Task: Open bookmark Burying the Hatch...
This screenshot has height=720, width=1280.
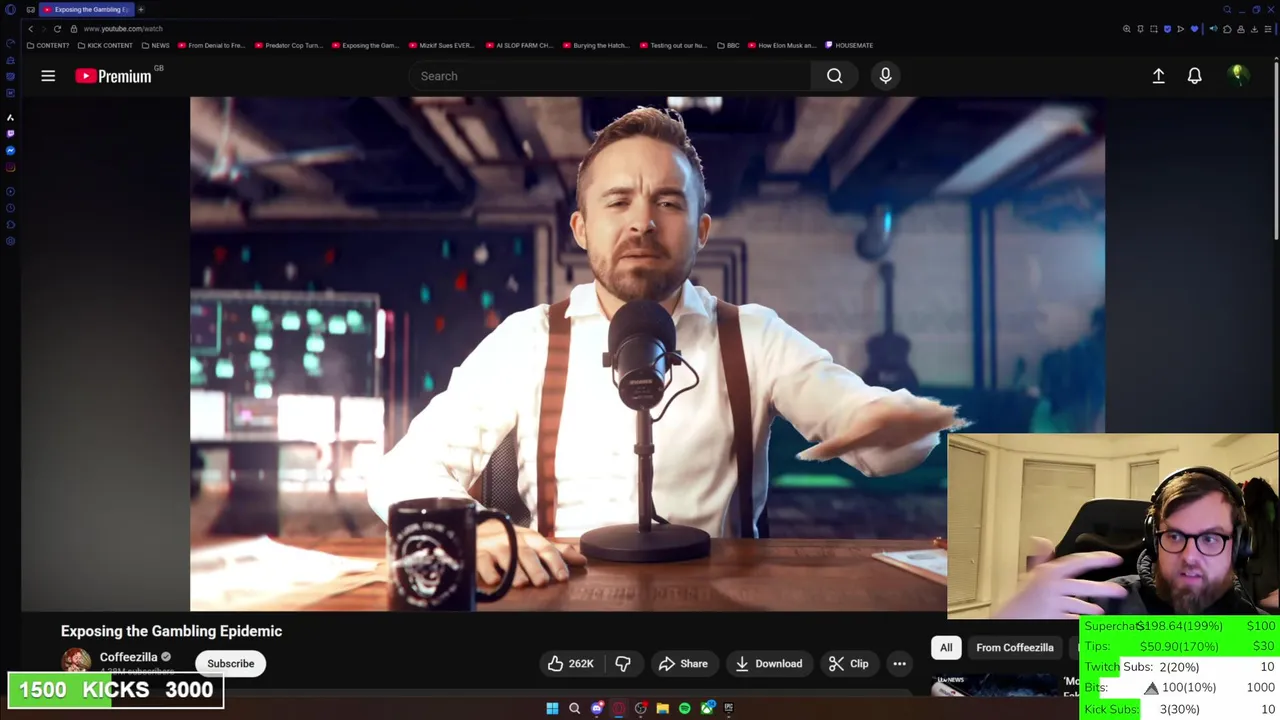Action: click(596, 45)
